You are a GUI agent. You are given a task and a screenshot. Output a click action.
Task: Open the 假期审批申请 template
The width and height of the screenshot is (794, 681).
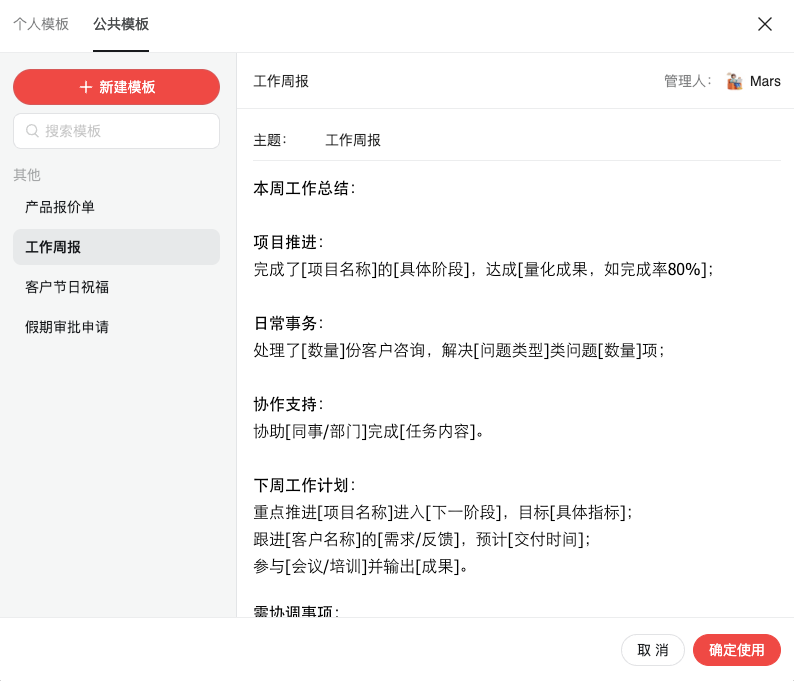tap(67, 327)
